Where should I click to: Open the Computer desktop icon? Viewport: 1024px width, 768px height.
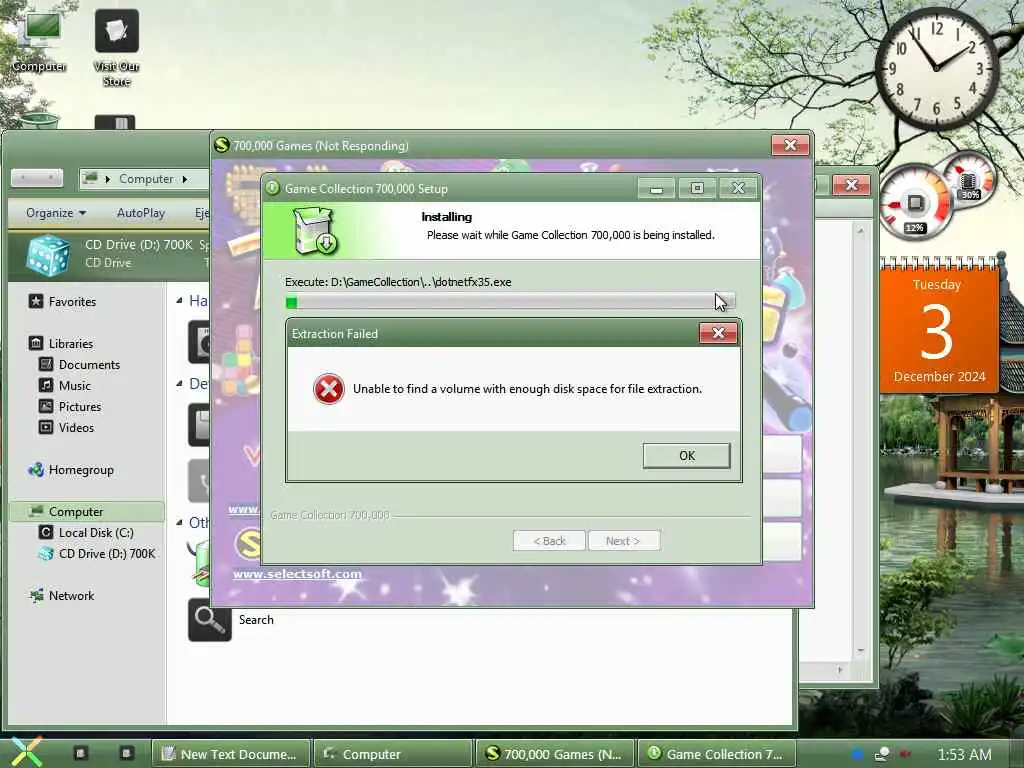click(39, 40)
